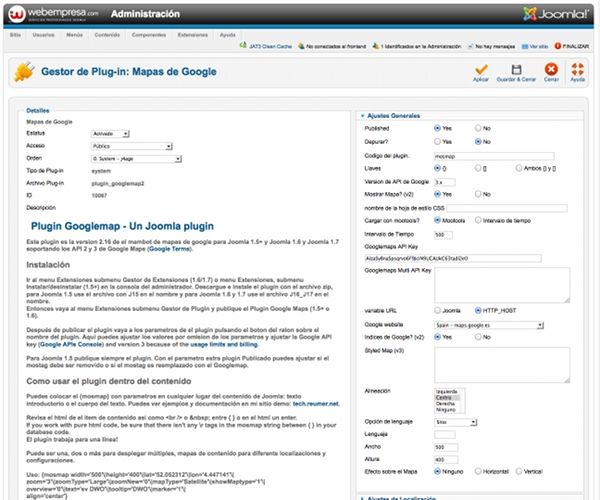The width and height of the screenshot is (600, 500).
Task: Open the Sitio menu
Action: tap(15, 35)
